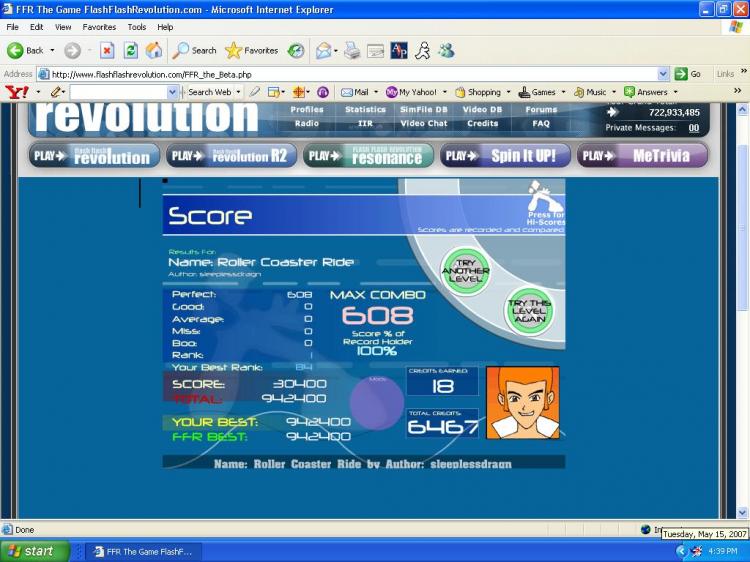The image size is (750, 562).
Task: Click the blue A toolbar icon
Action: (x=399, y=50)
